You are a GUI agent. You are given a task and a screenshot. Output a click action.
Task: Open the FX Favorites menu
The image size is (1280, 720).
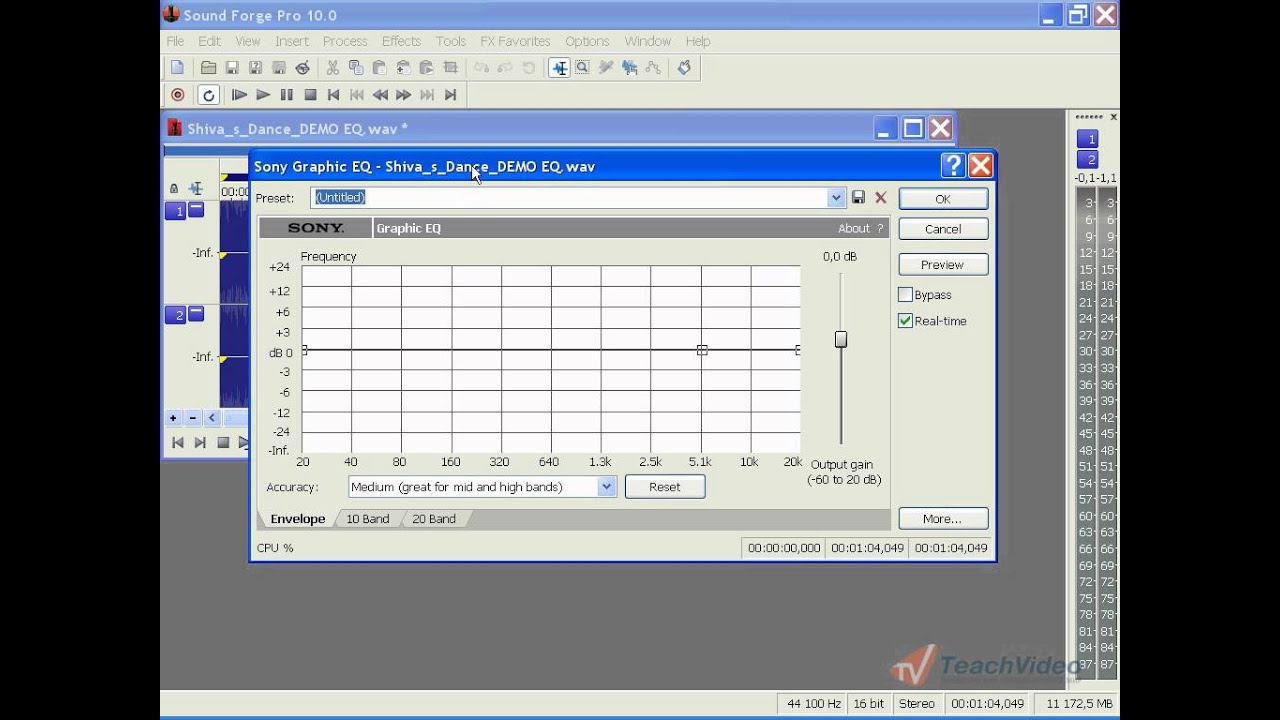[515, 41]
